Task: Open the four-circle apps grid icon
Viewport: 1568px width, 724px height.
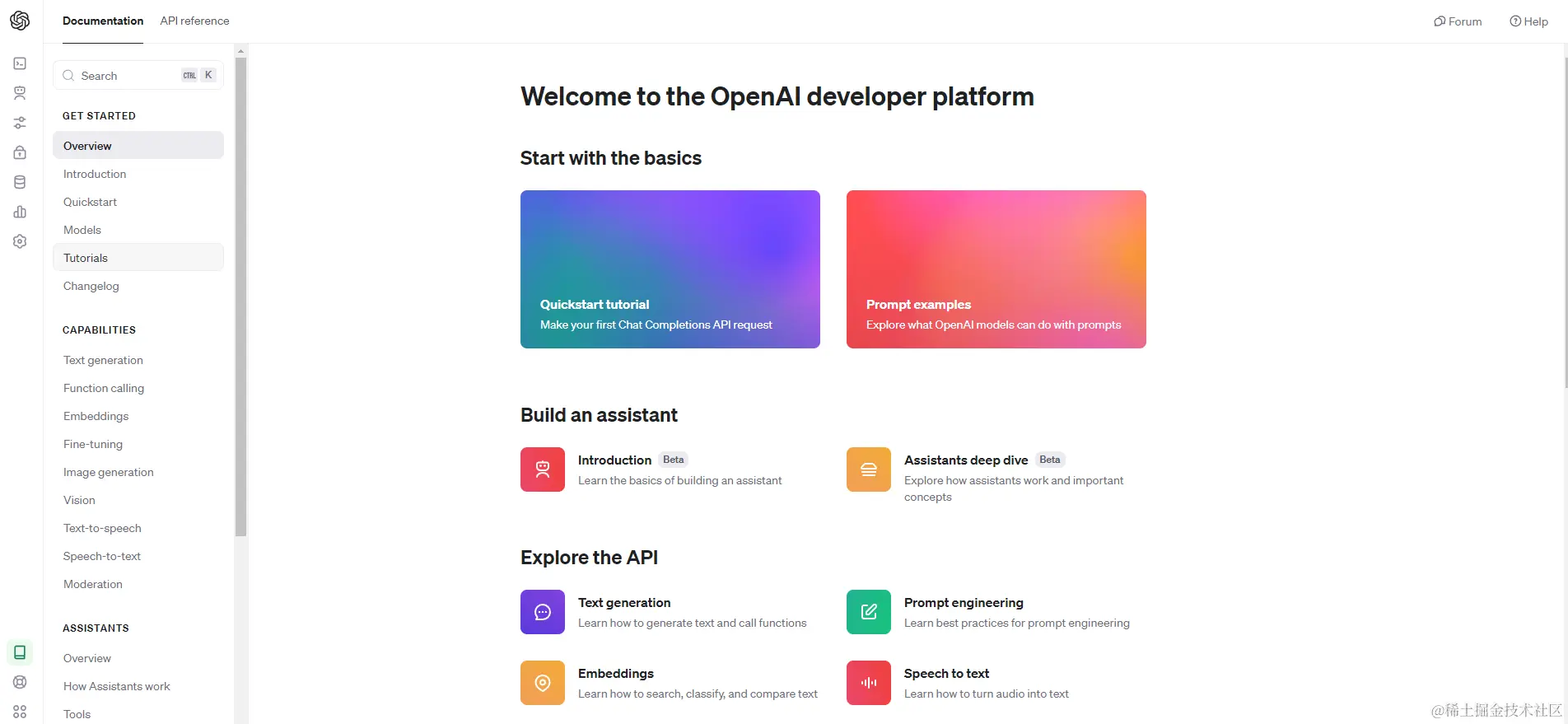Action: [x=20, y=712]
